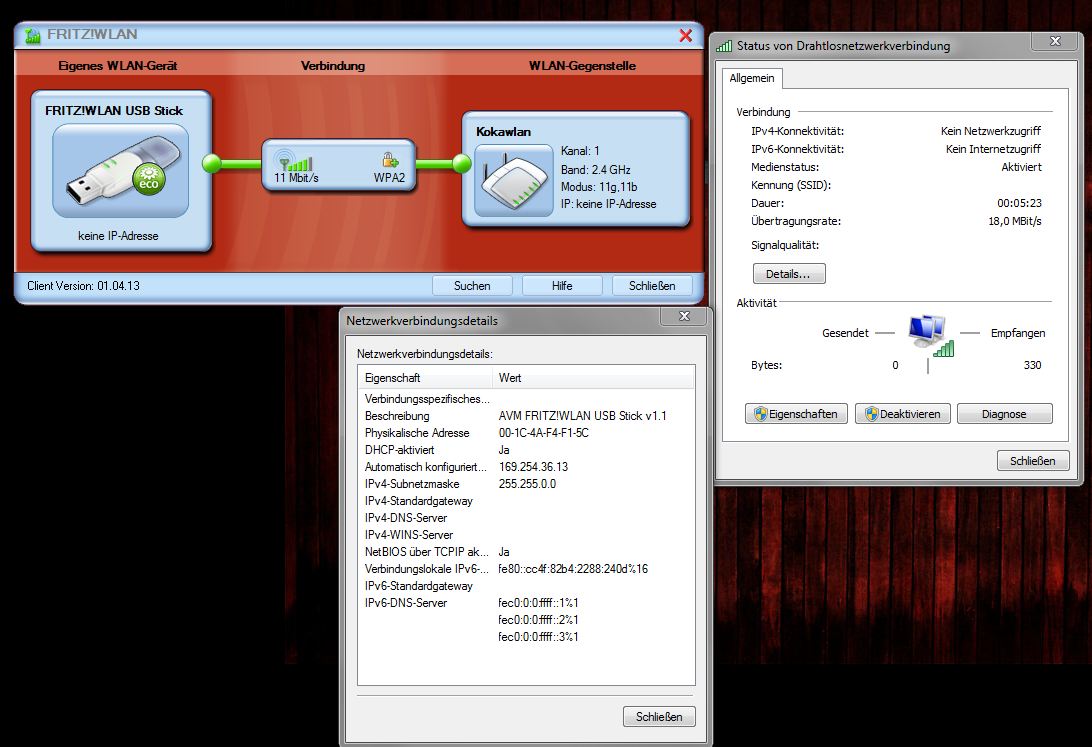Click the received bytes value 330

coord(1033,365)
